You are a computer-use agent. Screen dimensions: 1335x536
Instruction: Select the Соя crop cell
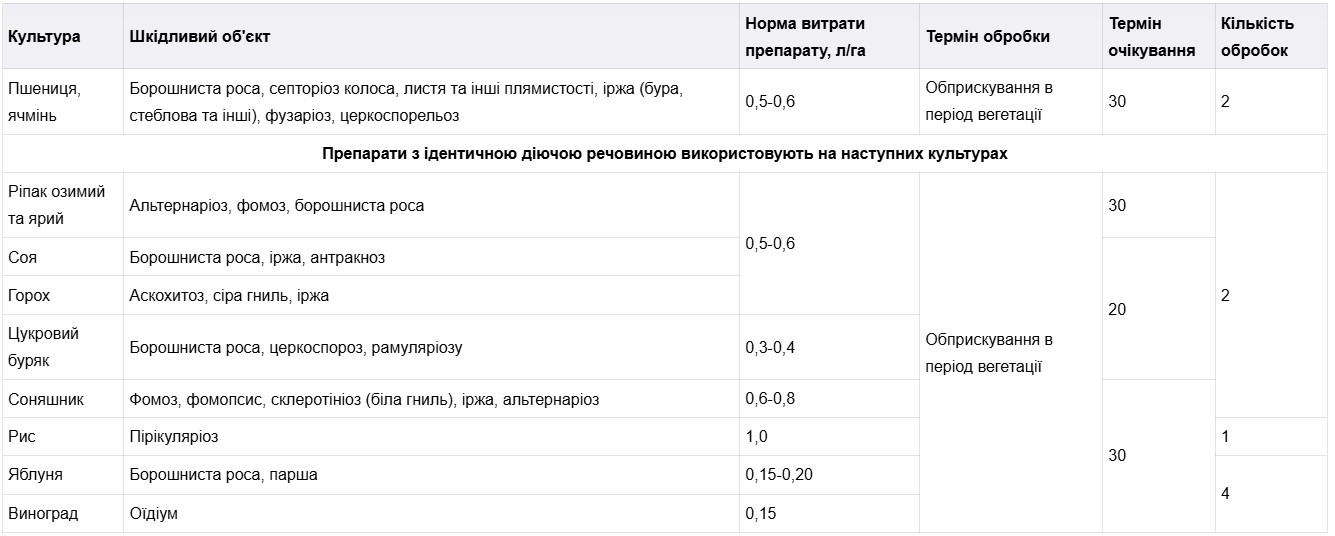23,257
